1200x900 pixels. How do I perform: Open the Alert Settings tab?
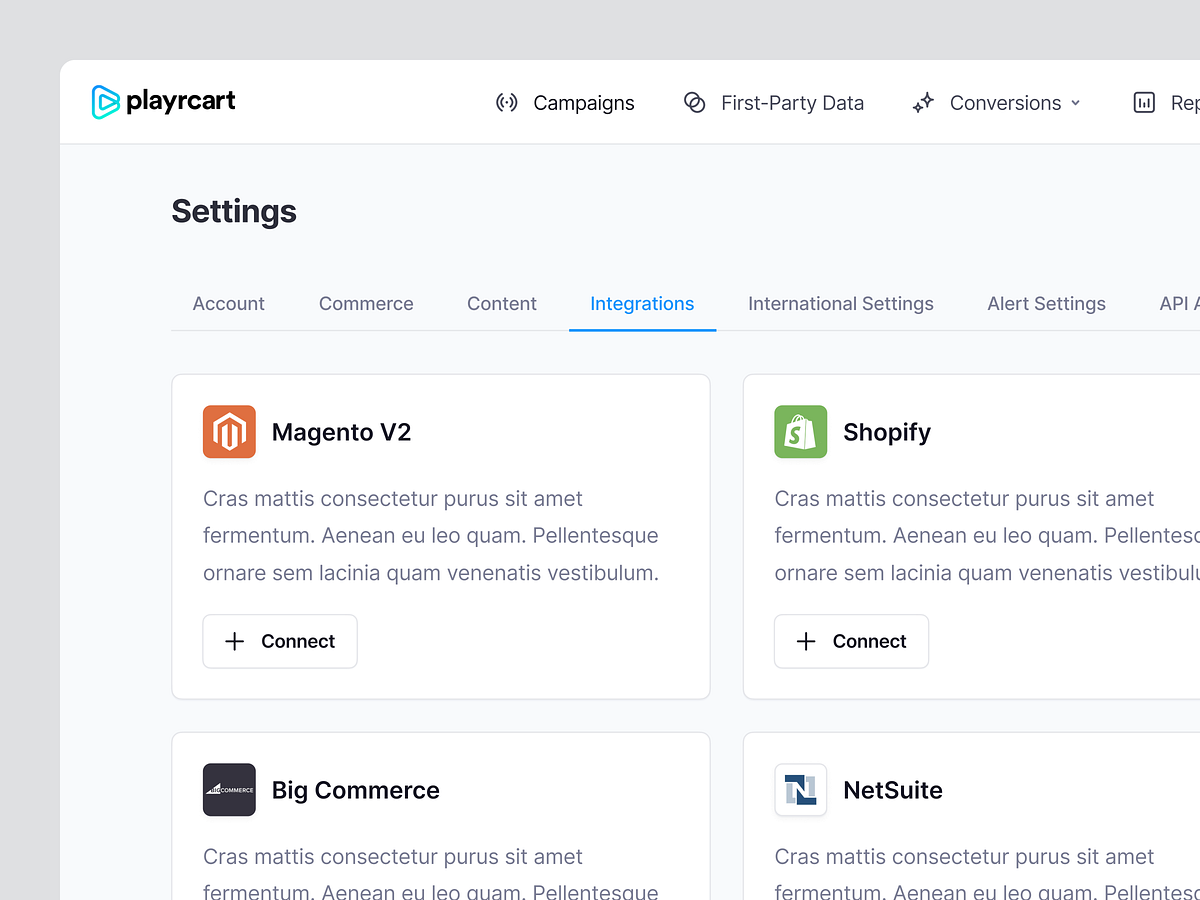click(x=1046, y=303)
